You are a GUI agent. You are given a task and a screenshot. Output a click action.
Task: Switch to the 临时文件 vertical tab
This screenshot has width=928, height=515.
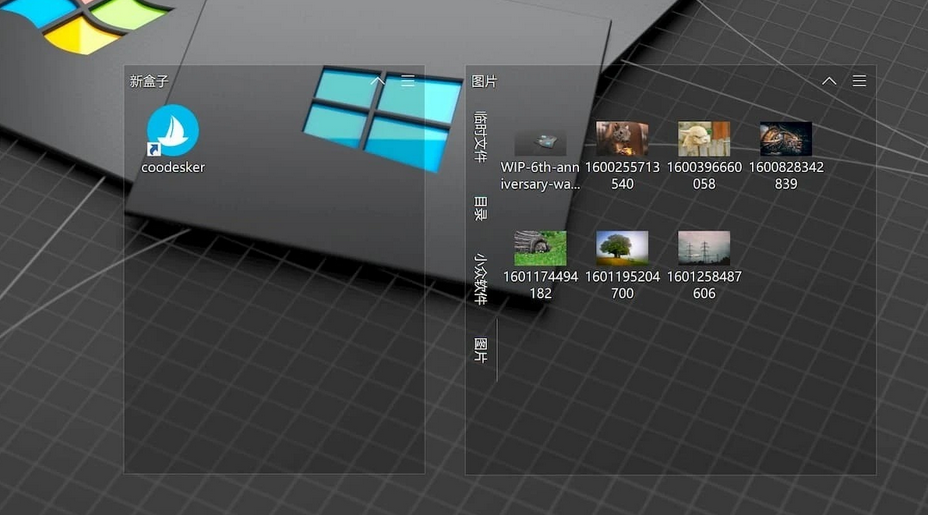click(x=481, y=136)
